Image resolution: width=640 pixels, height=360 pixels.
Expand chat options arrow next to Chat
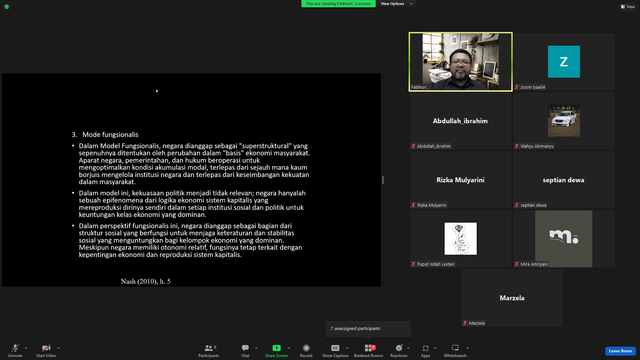coord(256,348)
